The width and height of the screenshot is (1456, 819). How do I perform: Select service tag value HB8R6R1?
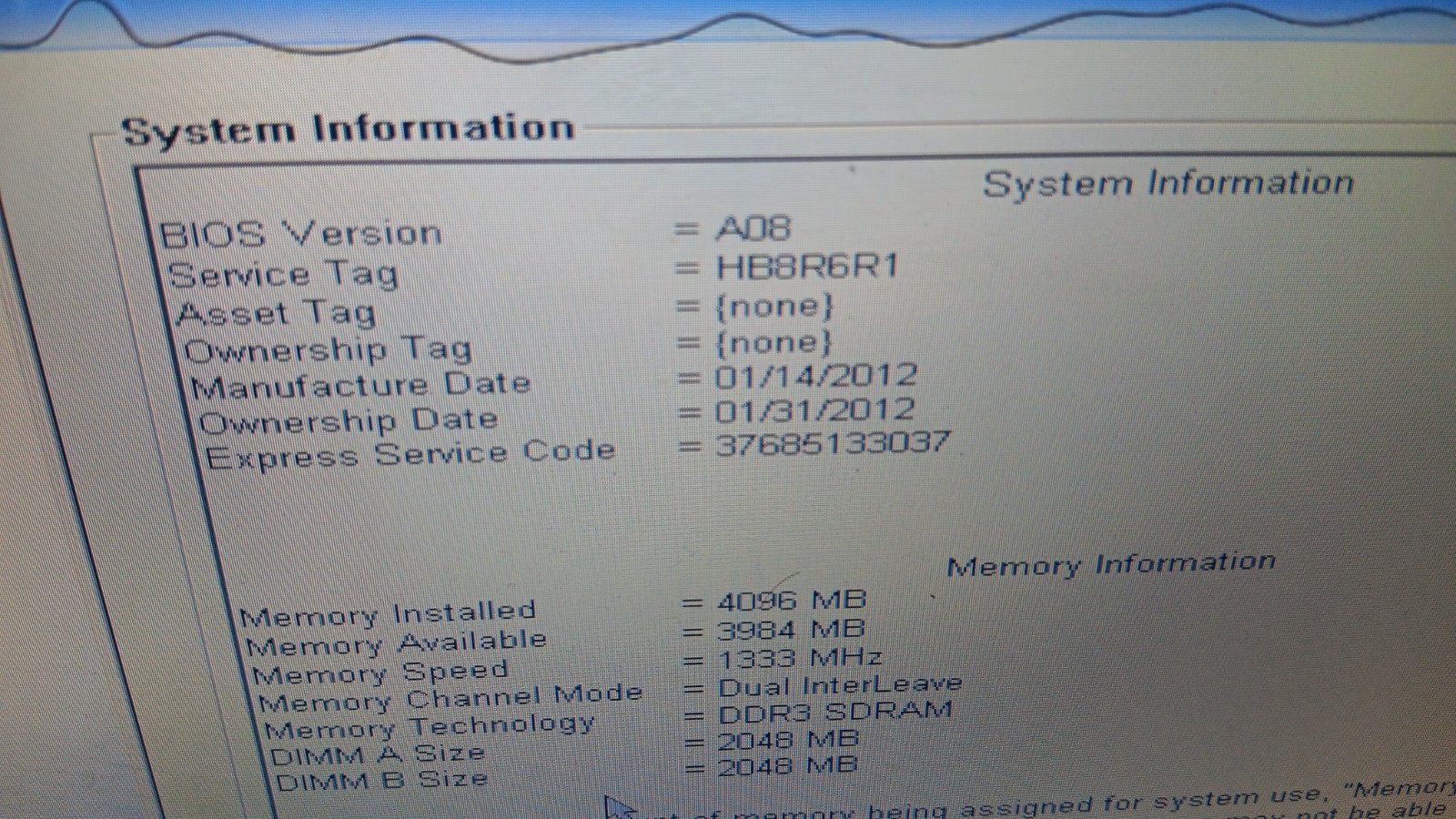tap(807, 267)
